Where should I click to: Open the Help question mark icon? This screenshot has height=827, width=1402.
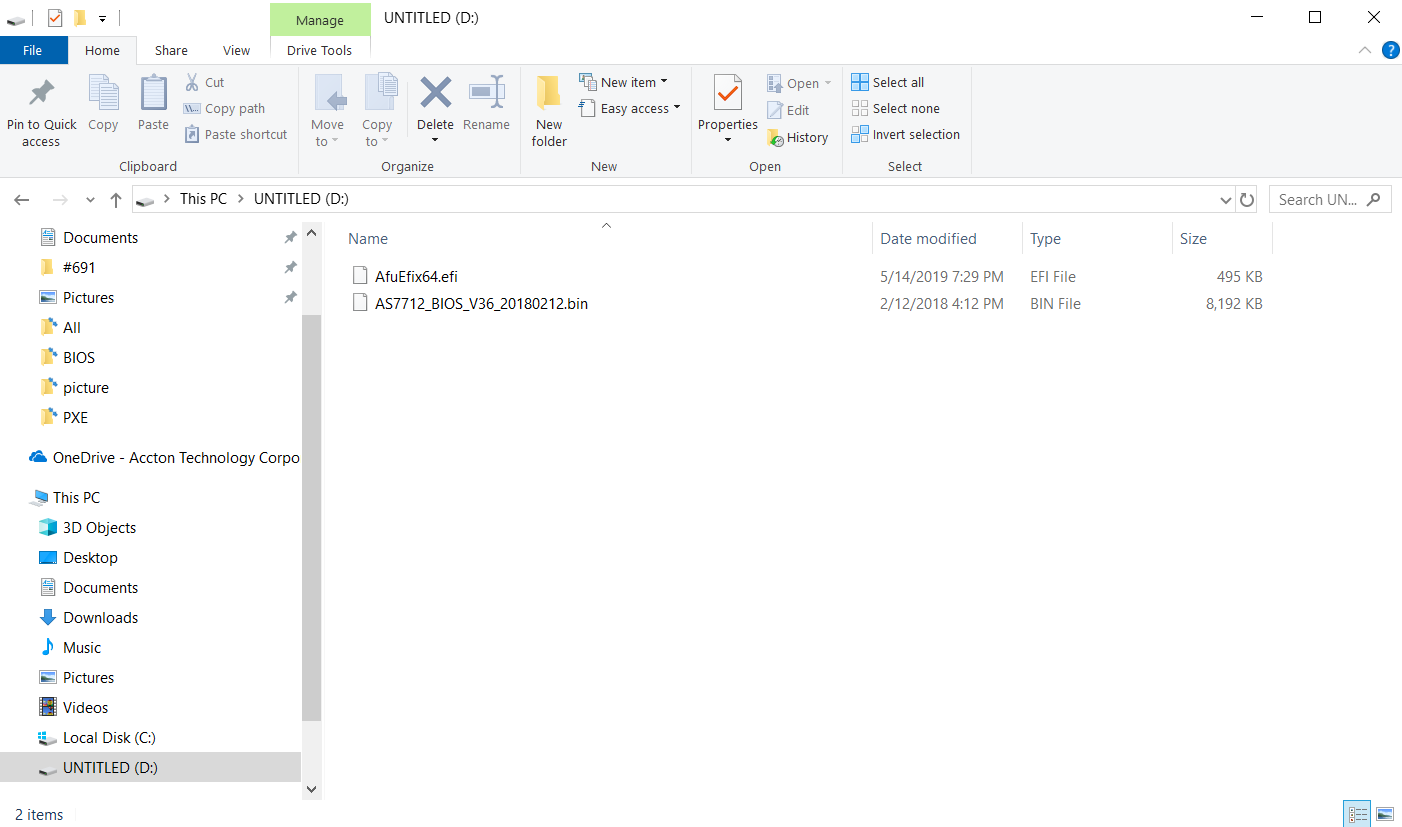tap(1390, 50)
